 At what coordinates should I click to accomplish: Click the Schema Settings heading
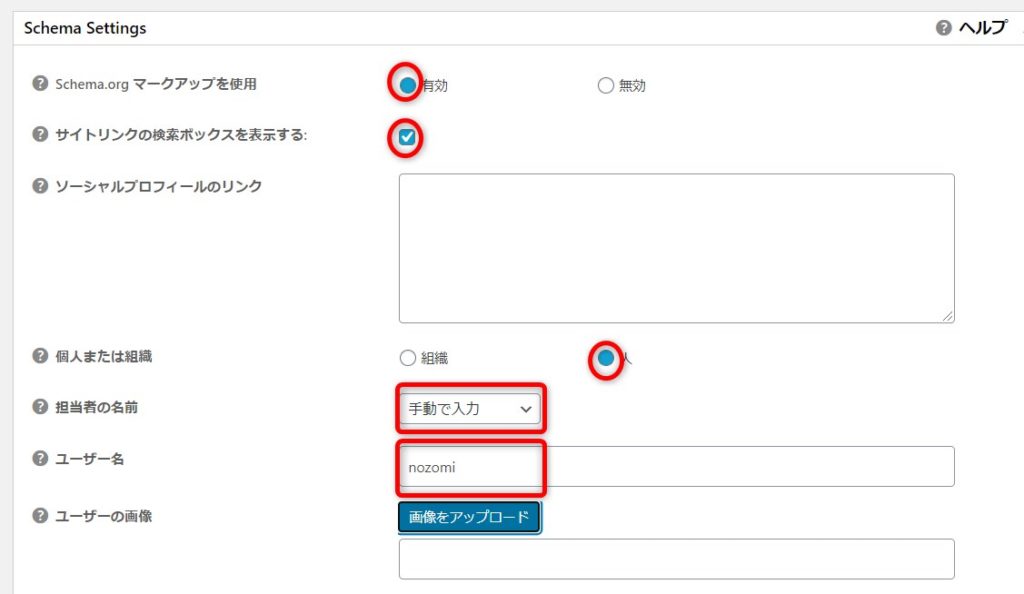click(85, 28)
